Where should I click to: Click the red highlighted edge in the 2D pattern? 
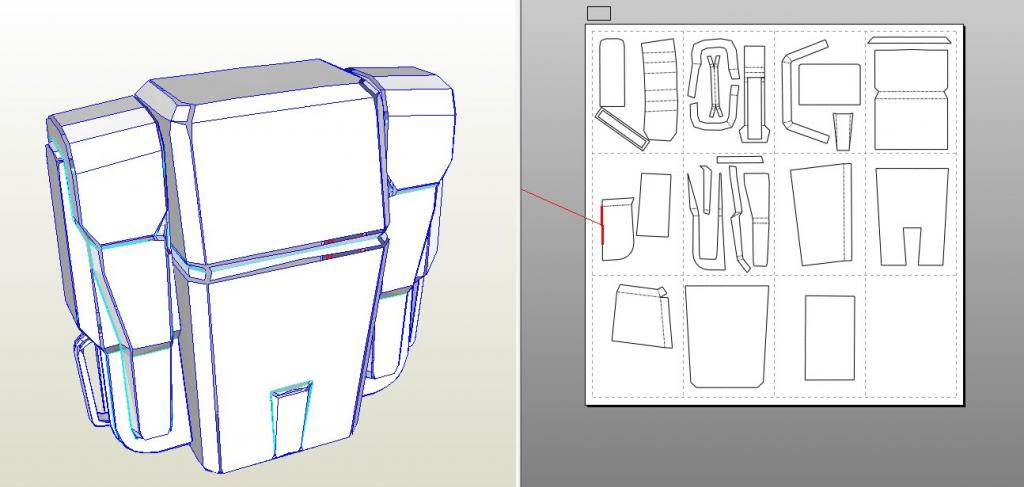click(x=602, y=225)
